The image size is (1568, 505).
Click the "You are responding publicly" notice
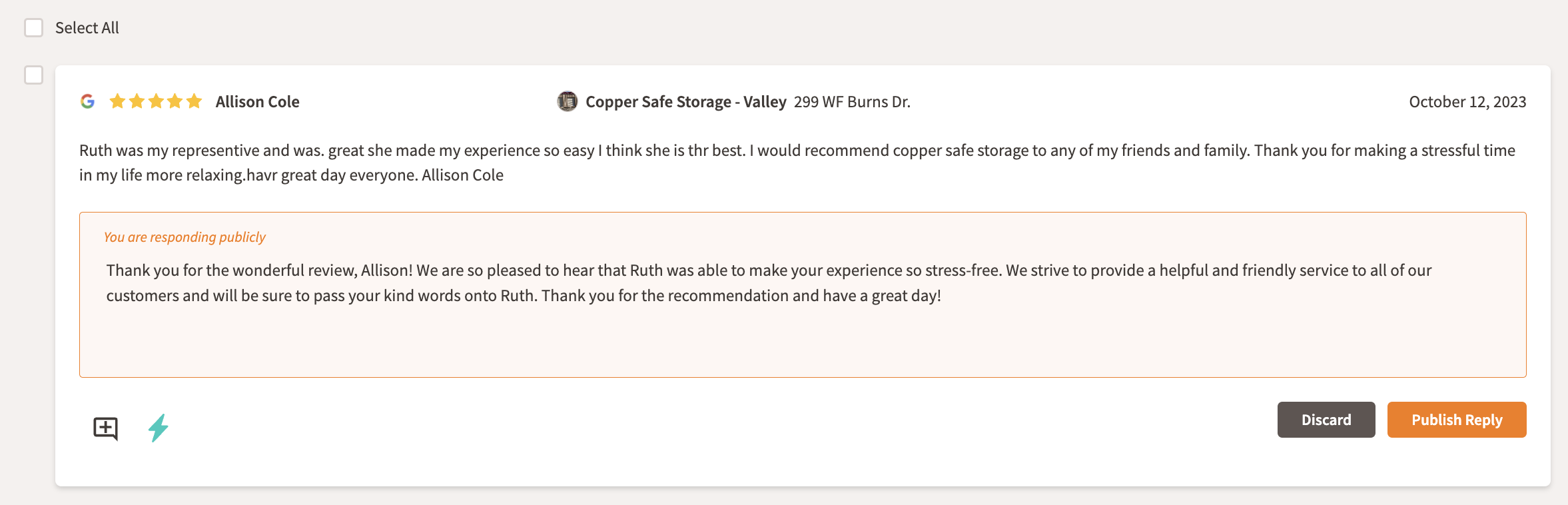(185, 237)
